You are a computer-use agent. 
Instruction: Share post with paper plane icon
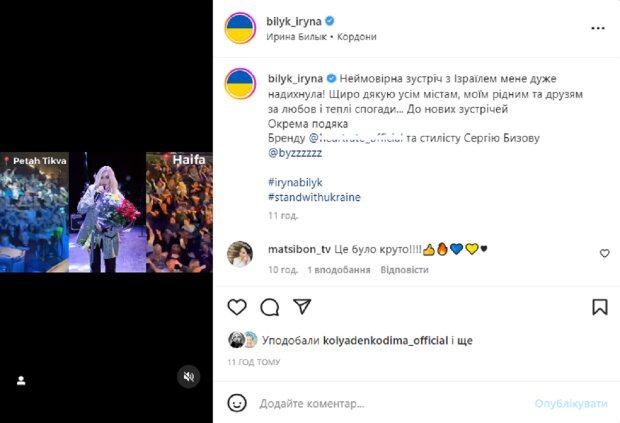301,307
